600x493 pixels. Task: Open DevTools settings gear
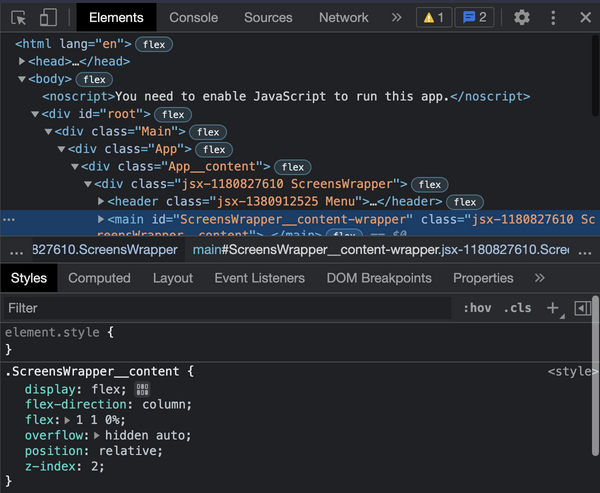[x=521, y=17]
